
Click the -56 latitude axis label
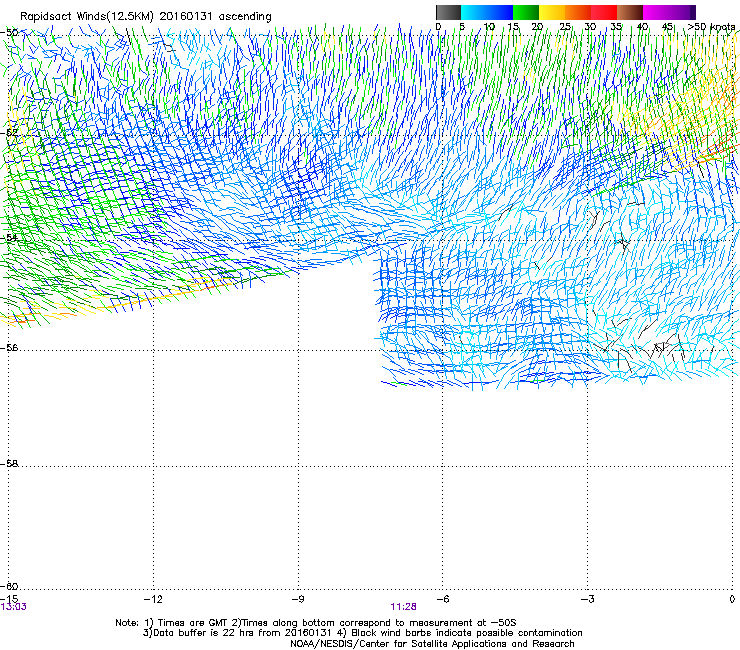(x=9, y=347)
